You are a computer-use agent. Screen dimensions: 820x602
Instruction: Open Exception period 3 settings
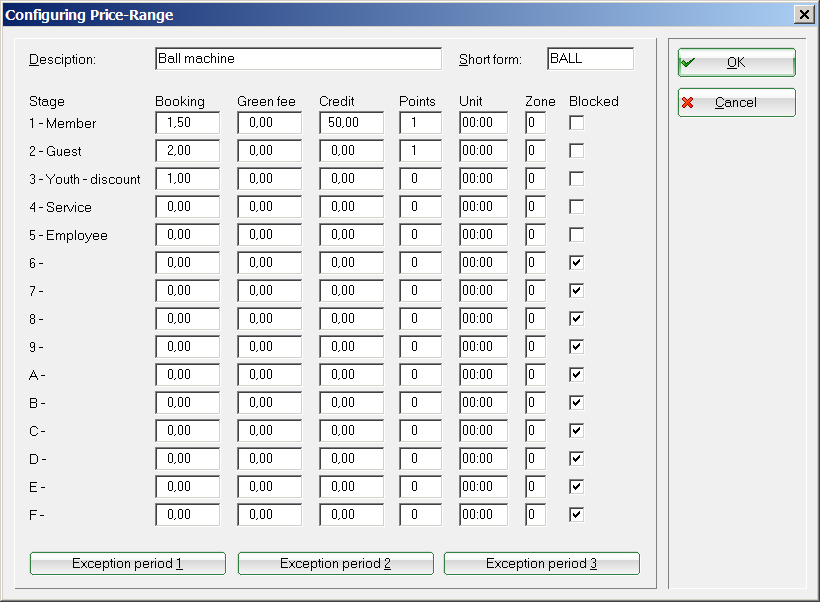point(541,563)
